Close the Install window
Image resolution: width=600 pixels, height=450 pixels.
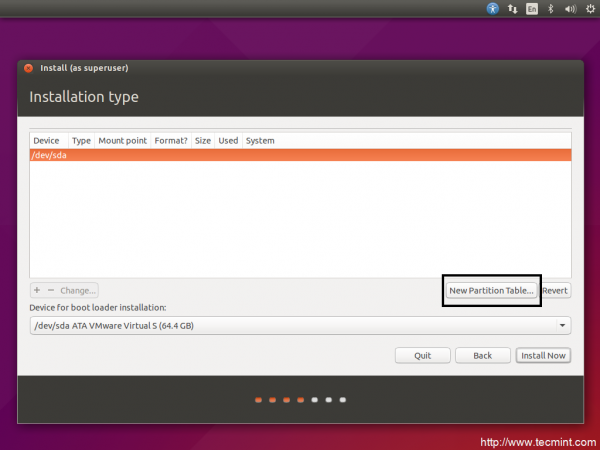click(28, 68)
